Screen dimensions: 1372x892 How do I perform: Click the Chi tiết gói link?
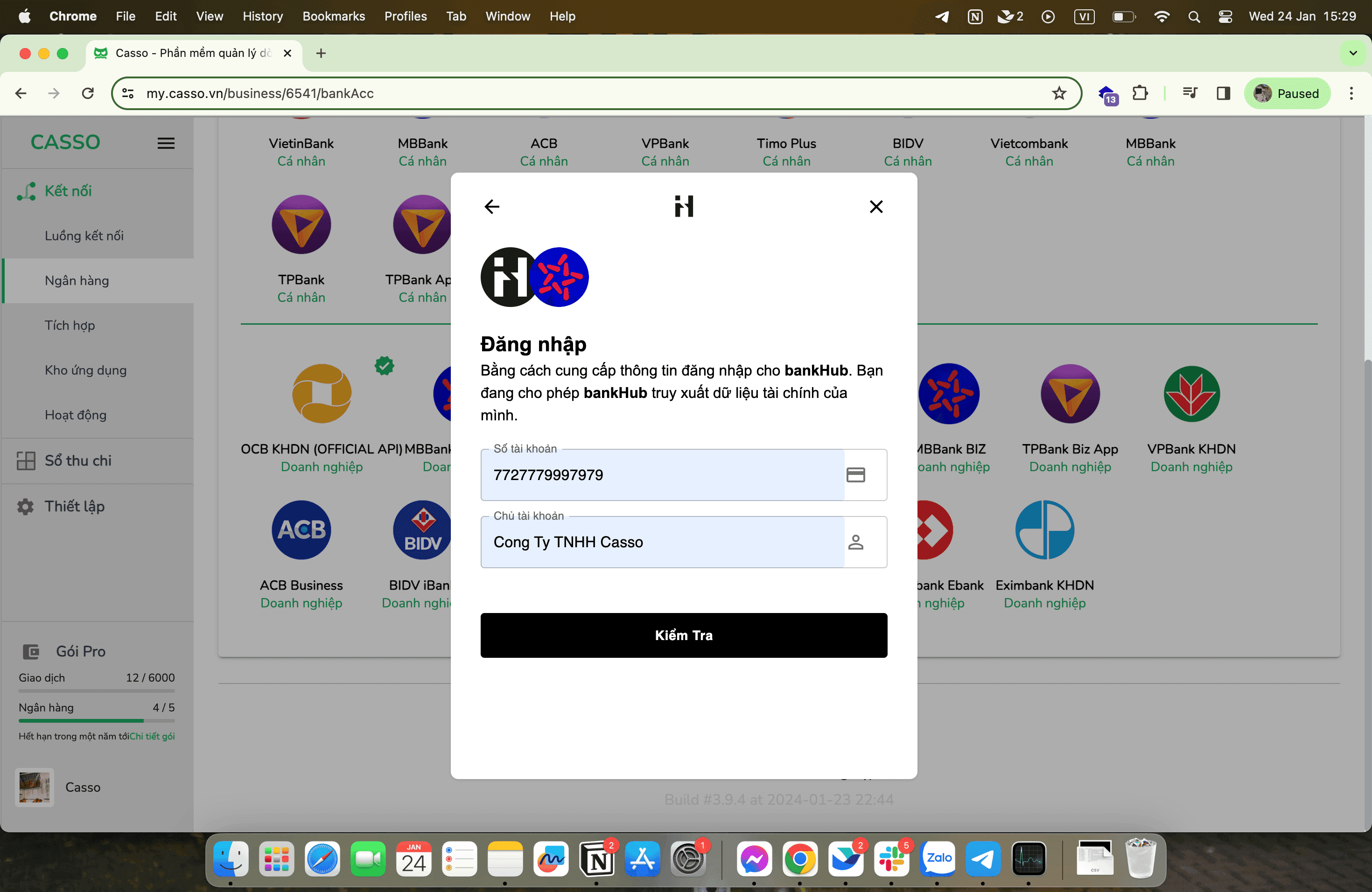point(152,736)
